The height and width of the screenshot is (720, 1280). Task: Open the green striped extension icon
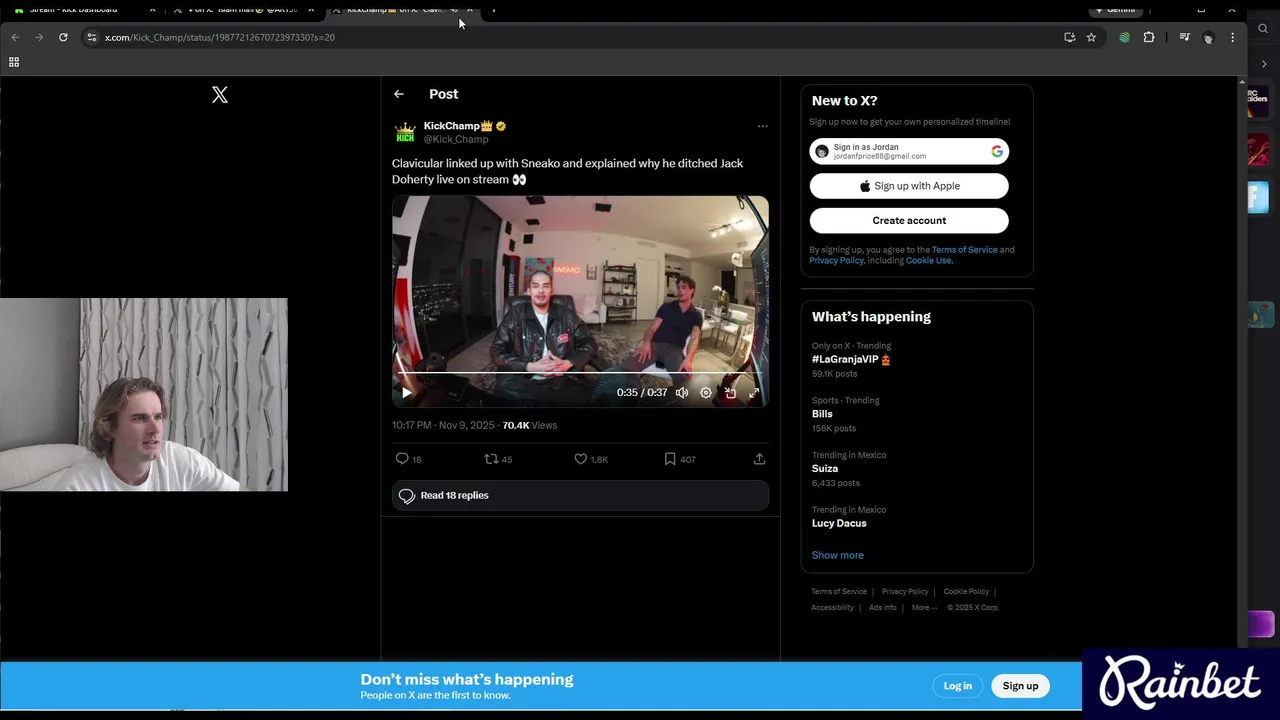pos(1125,37)
